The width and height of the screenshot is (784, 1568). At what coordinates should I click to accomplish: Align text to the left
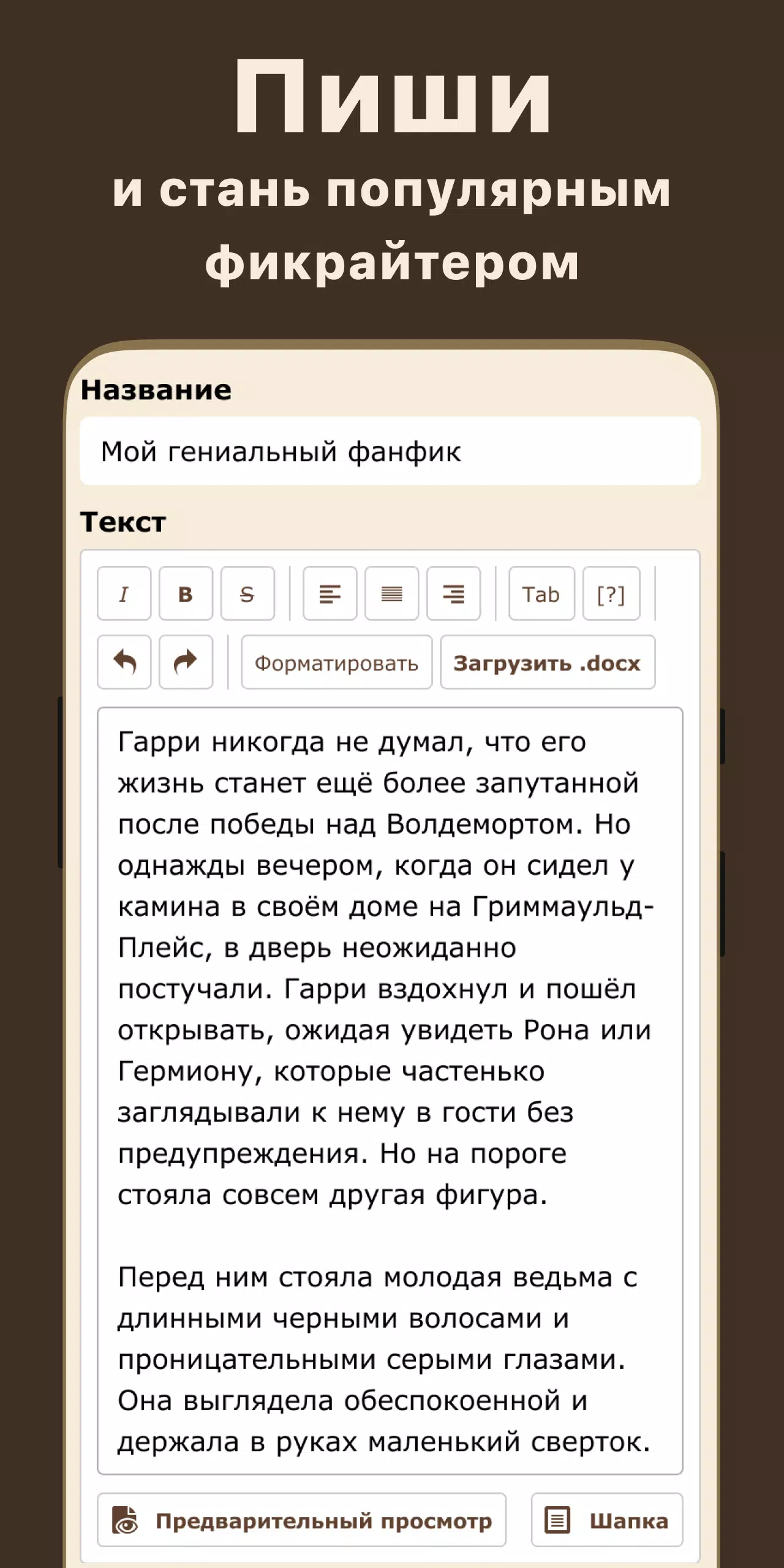(330, 594)
